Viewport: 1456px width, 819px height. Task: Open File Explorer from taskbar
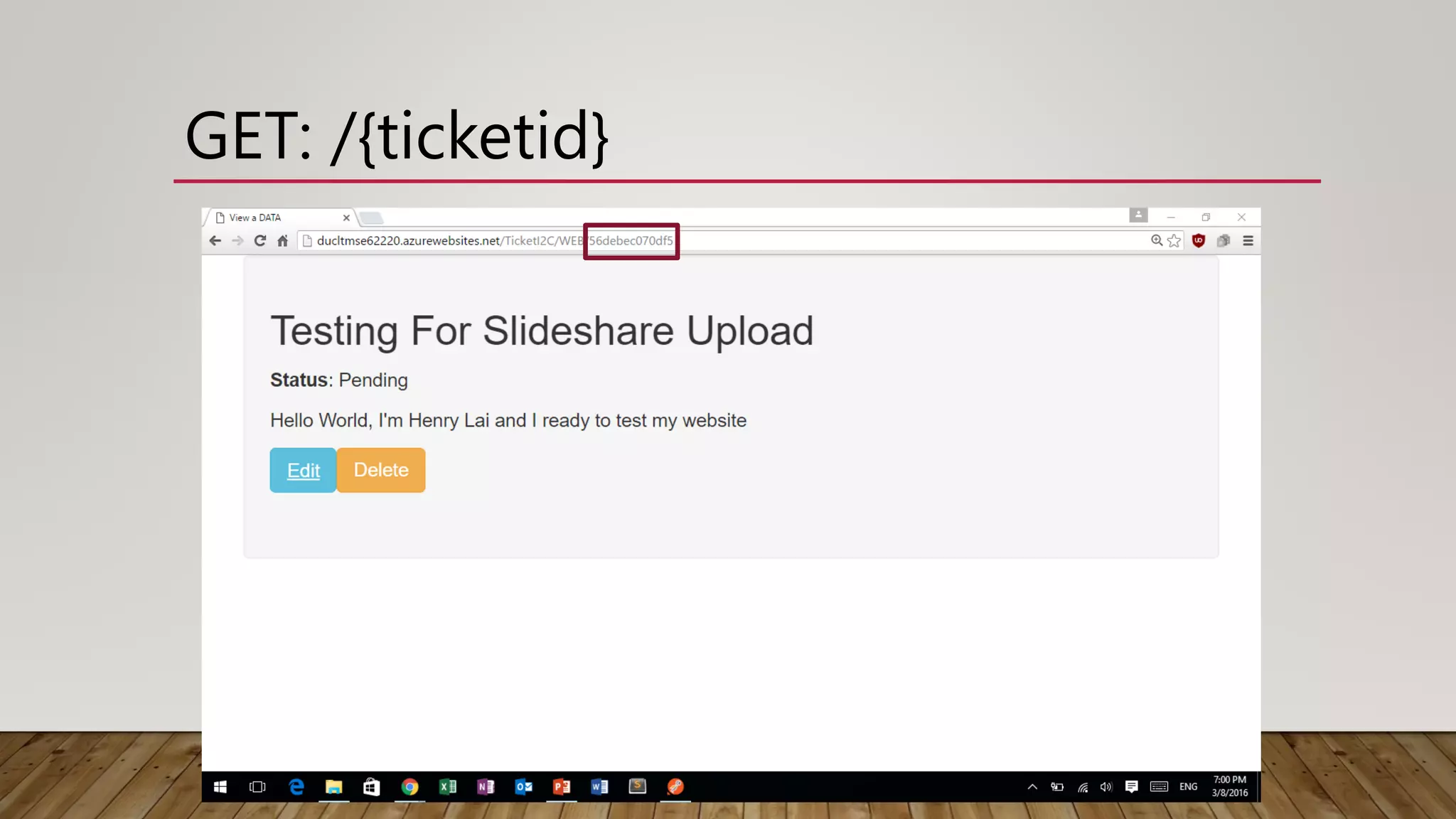coord(333,786)
